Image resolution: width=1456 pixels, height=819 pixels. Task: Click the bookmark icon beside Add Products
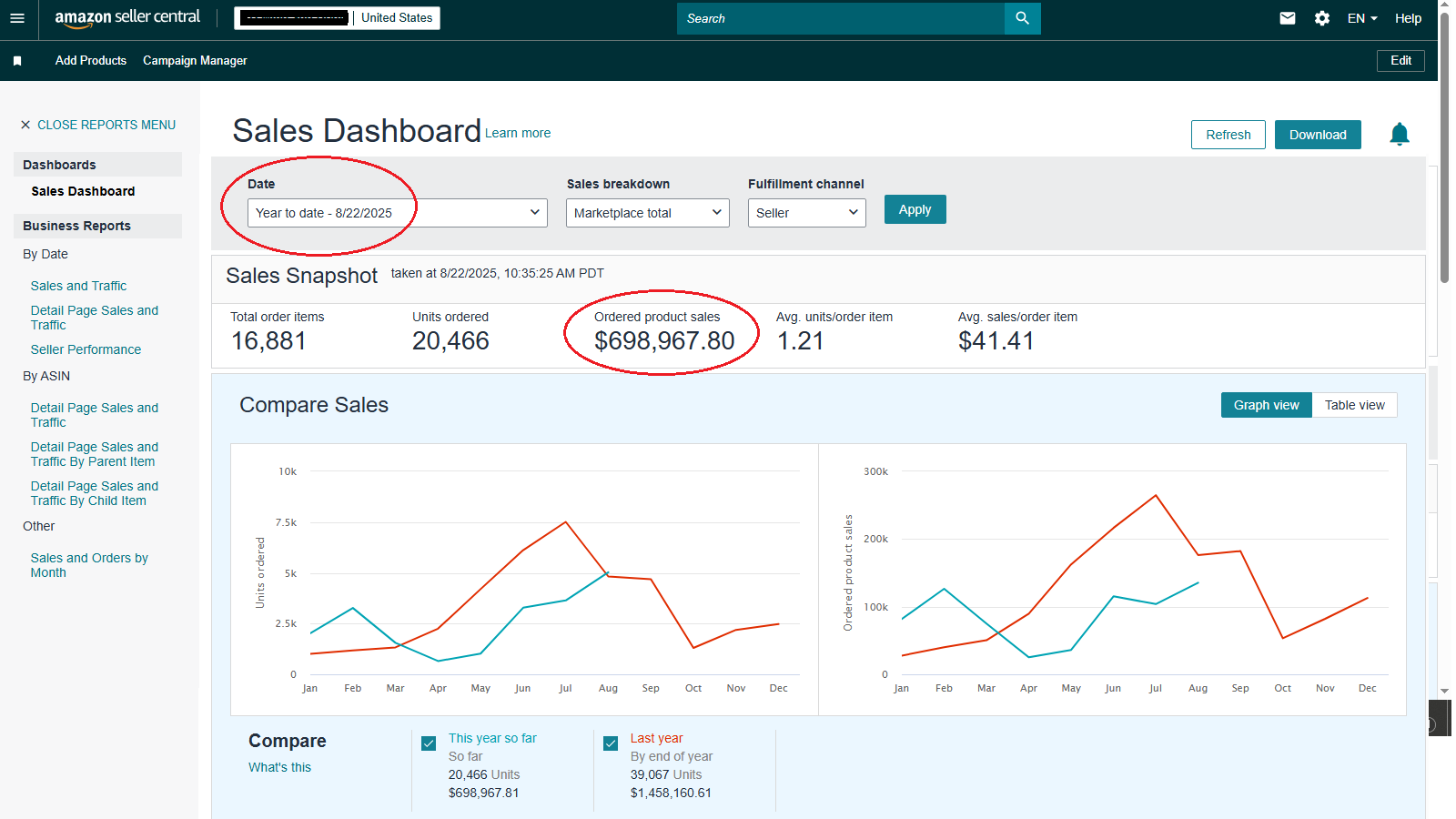tap(17, 61)
